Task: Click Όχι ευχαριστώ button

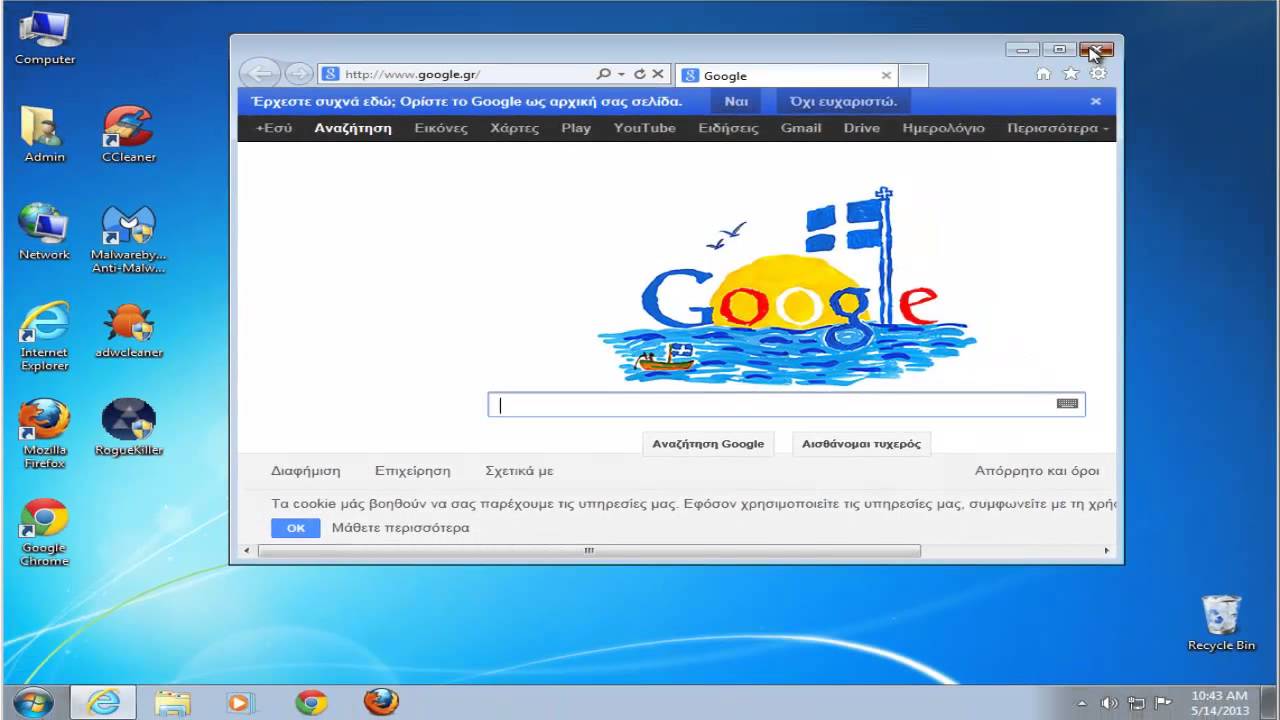Action: (x=843, y=101)
